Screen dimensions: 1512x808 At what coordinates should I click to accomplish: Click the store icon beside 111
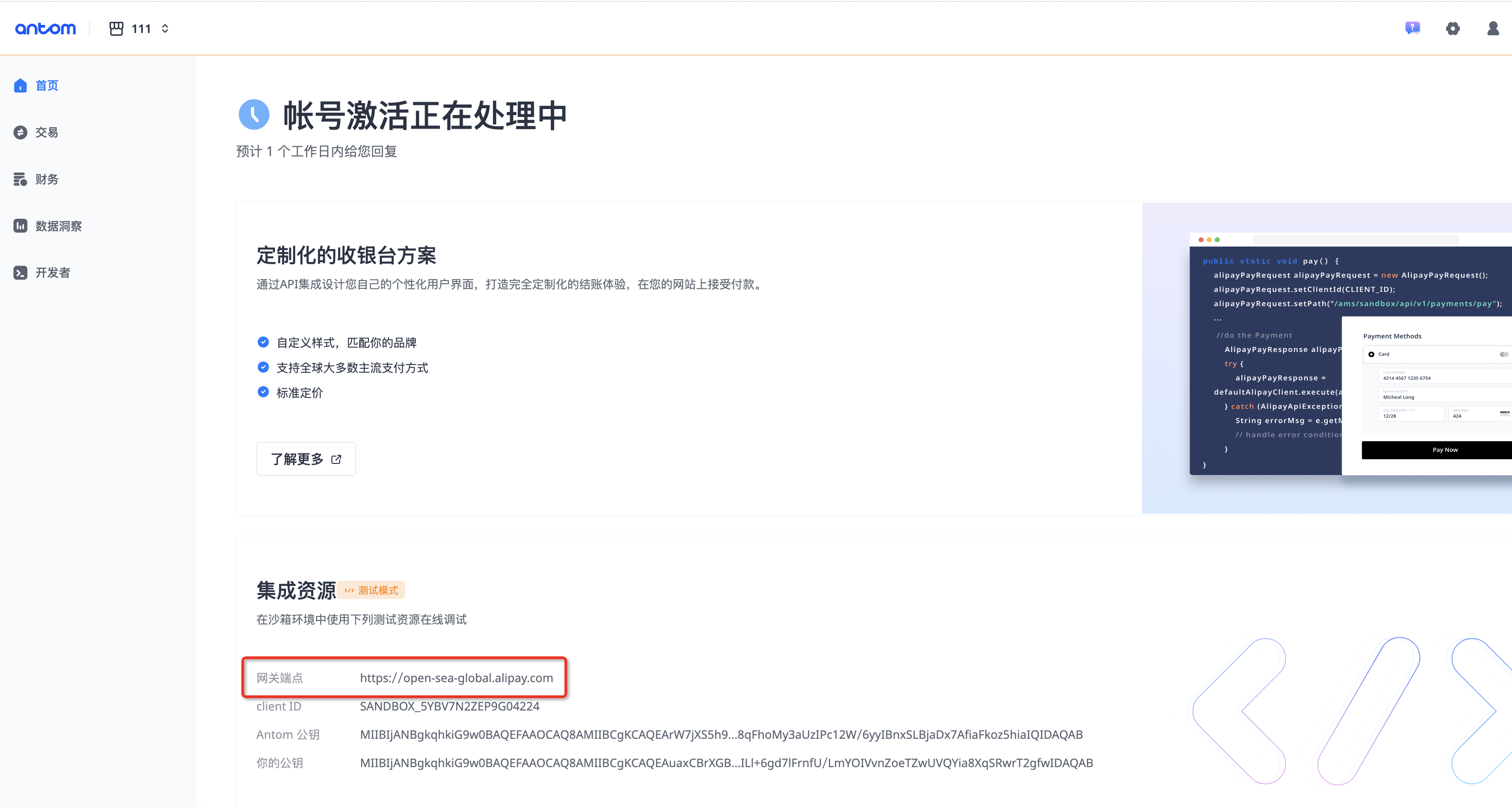(x=116, y=29)
